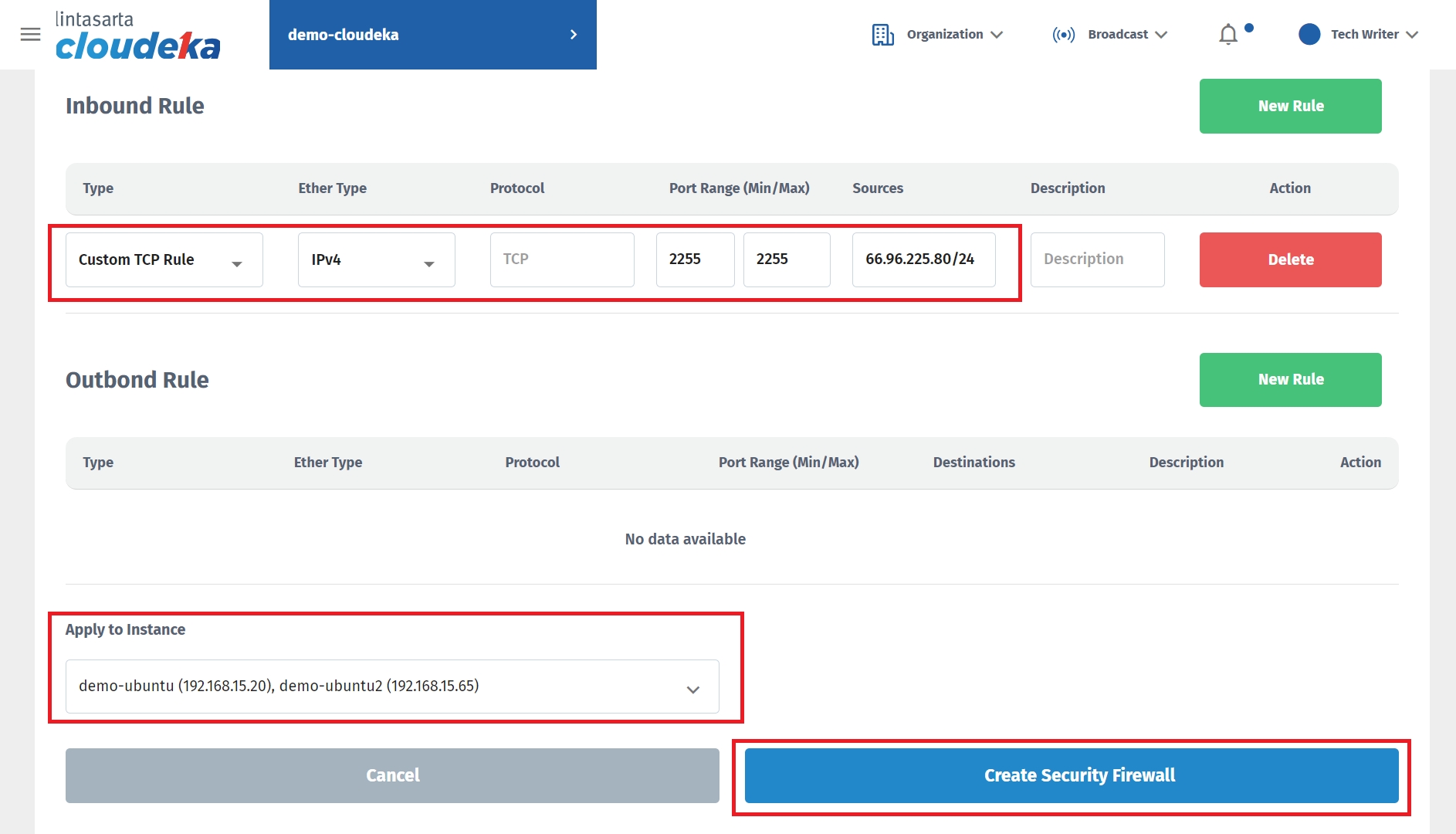Delete the inbound TCP rule

(x=1290, y=260)
